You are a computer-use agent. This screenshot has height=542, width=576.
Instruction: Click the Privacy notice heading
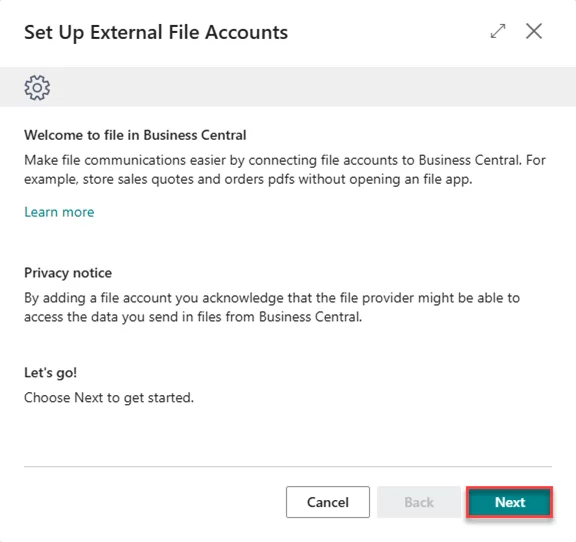pyautogui.click(x=68, y=273)
